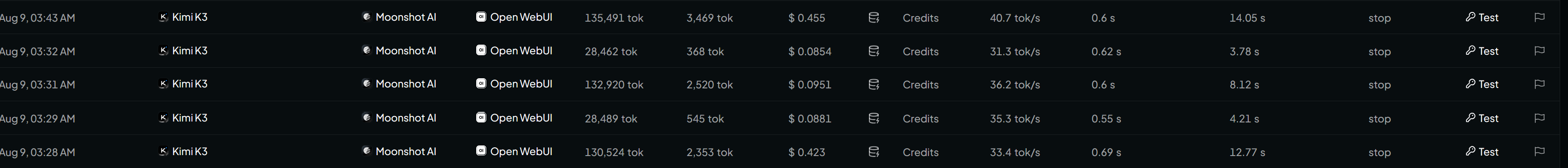
Task: Click the flag icon on the 03:28 AM row
Action: (x=1539, y=151)
